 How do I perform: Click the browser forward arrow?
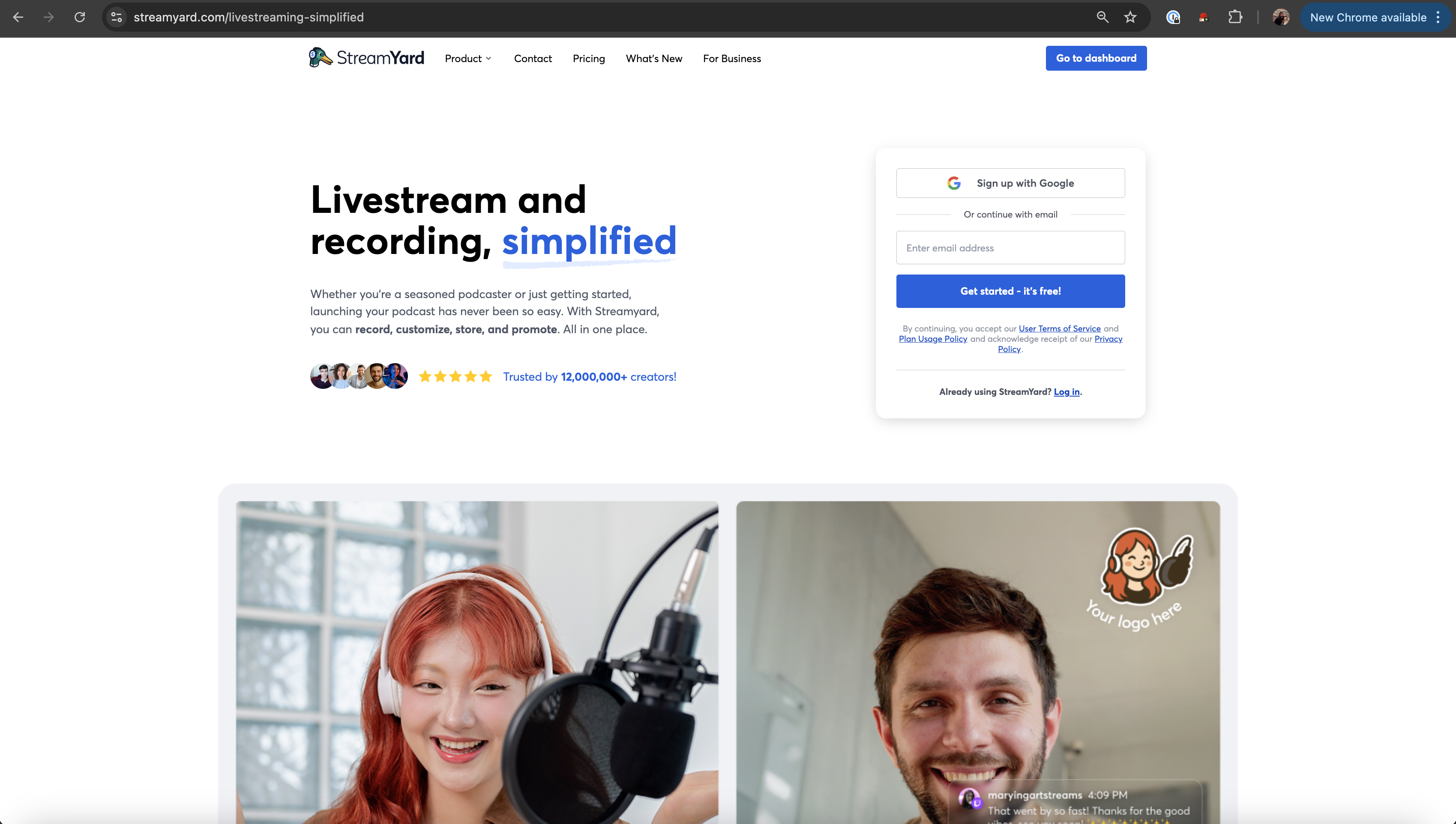tap(49, 17)
